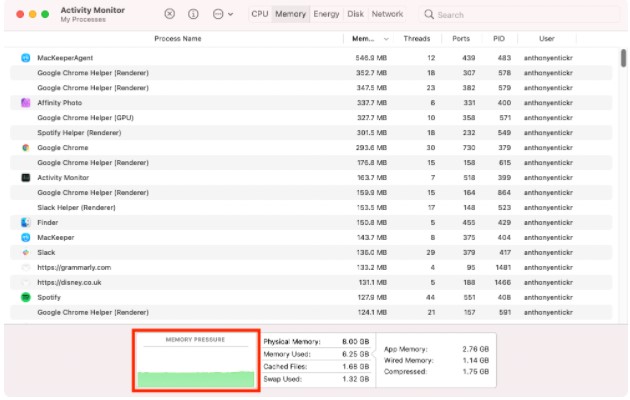Click the magnifying glass search icon
Screen dimensions: 630x400
tap(429, 14)
